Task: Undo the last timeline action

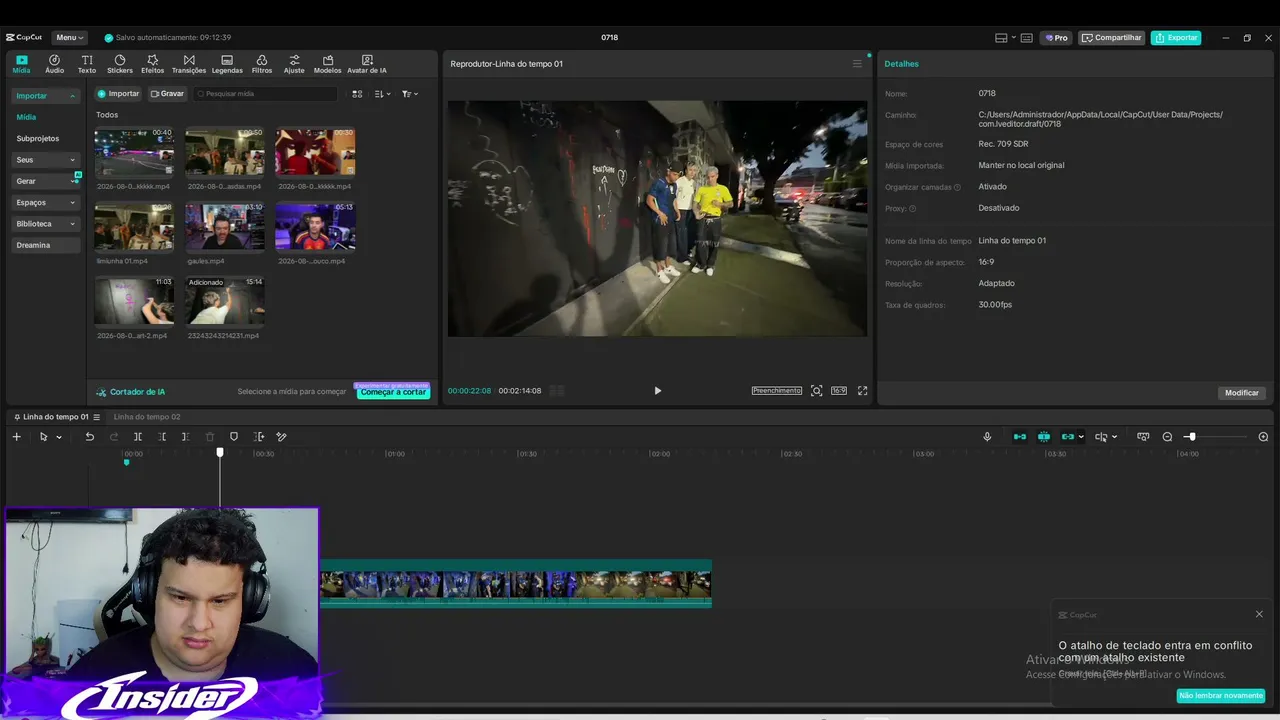Action: pos(89,437)
